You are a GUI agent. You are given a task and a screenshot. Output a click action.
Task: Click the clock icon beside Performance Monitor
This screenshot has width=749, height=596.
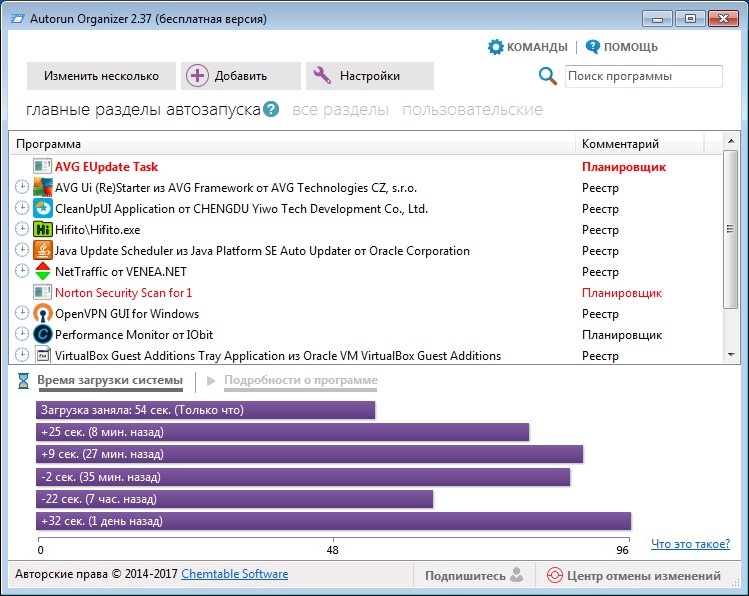(x=22, y=333)
